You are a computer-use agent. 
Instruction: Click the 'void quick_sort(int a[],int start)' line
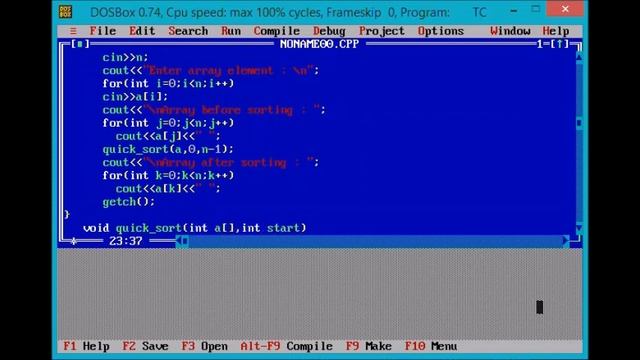pyautogui.click(x=195, y=228)
